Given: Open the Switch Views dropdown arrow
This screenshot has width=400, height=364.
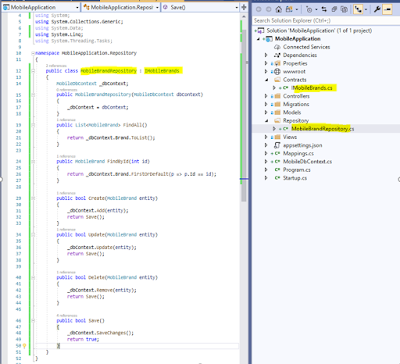Looking at the screenshot, I should 296,9.
